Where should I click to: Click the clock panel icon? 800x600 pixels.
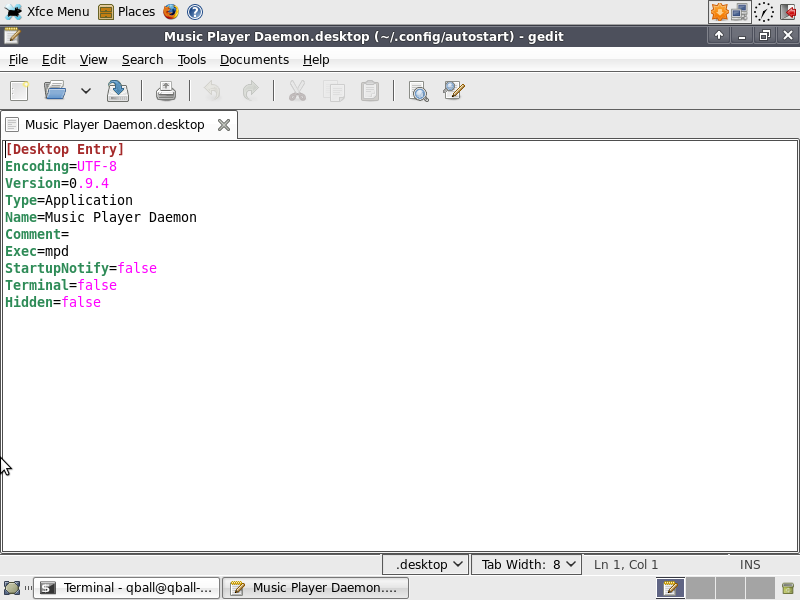(x=764, y=11)
